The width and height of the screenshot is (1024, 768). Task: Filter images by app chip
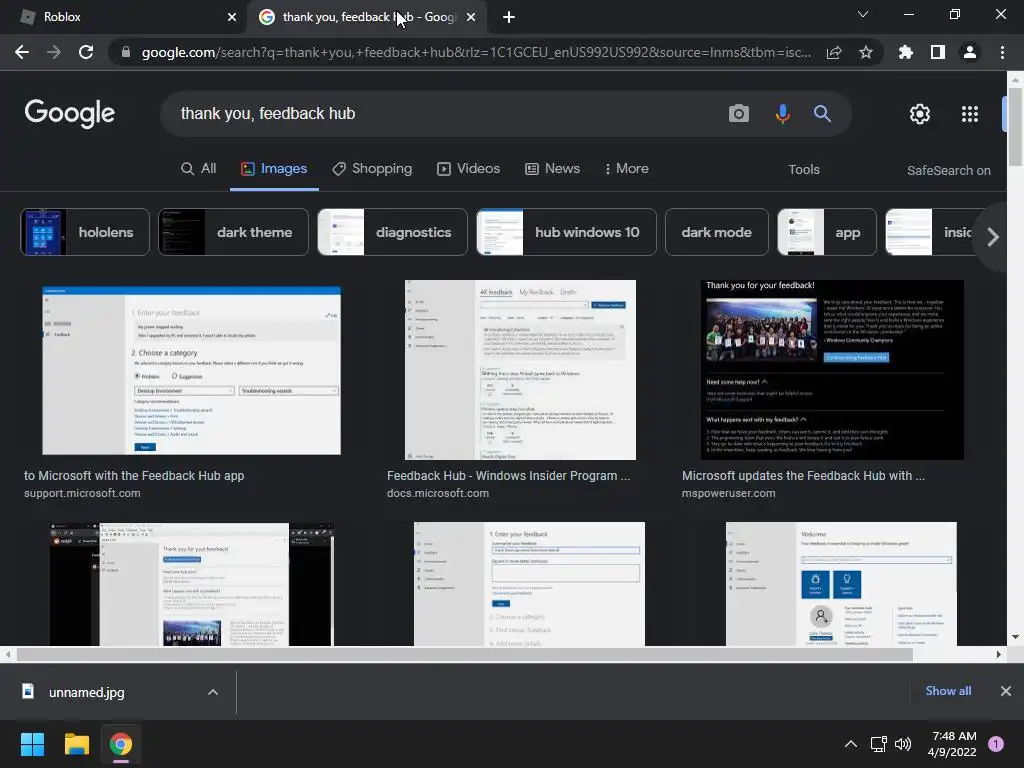click(x=827, y=232)
